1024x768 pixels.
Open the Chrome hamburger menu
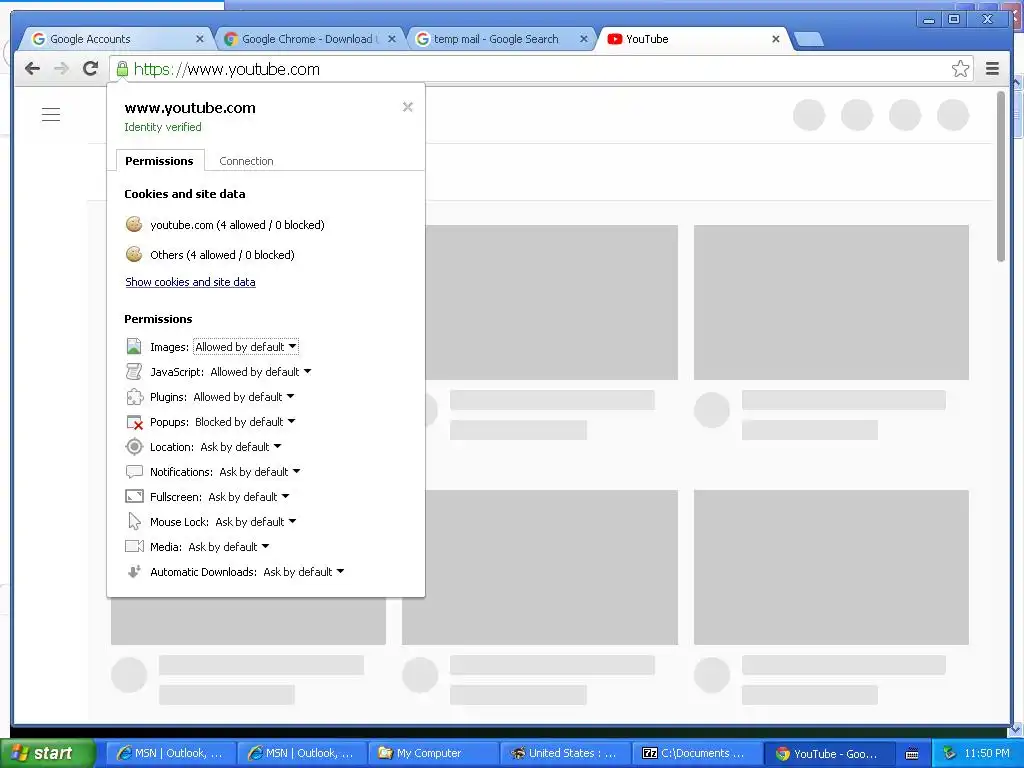point(992,69)
